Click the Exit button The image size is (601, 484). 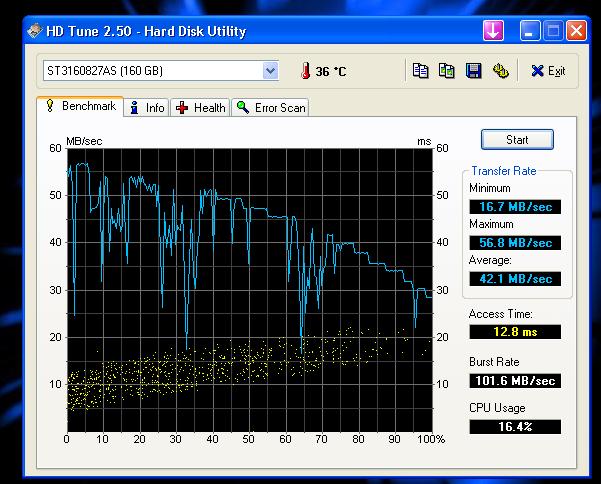click(548, 71)
